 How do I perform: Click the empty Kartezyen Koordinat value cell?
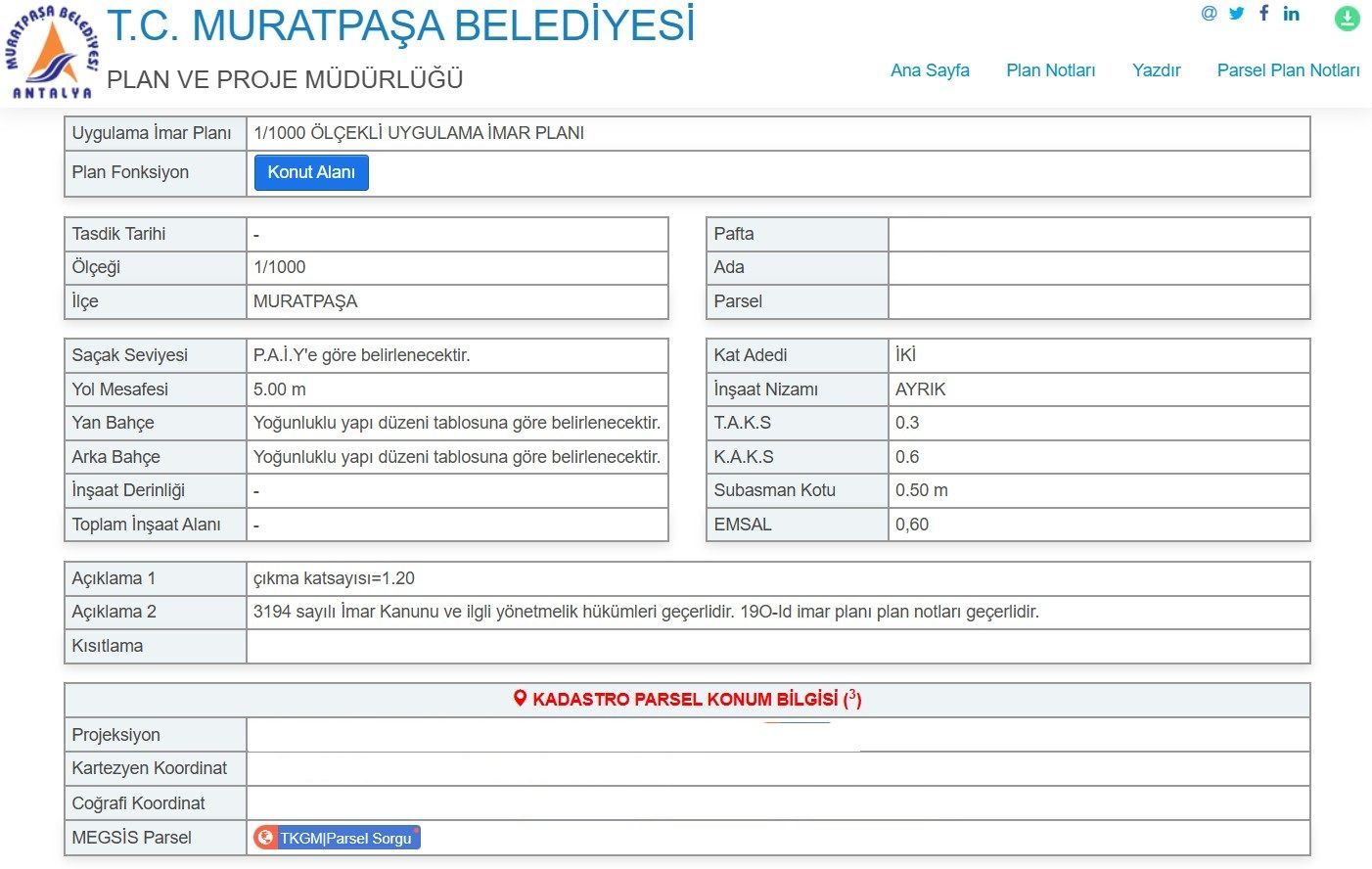(x=777, y=769)
